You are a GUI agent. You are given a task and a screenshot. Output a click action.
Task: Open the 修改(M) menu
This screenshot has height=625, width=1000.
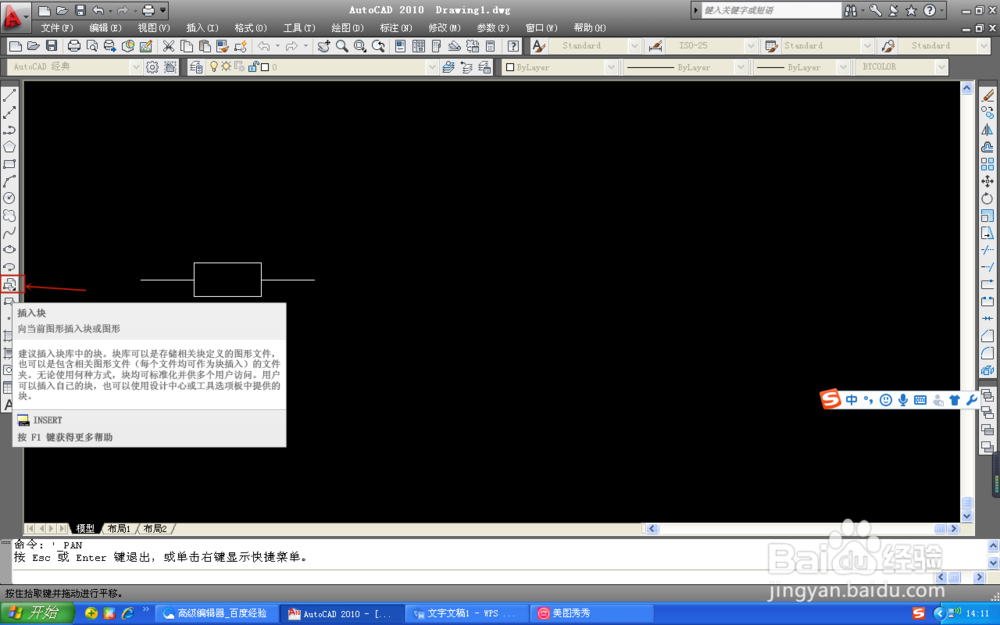tap(445, 28)
